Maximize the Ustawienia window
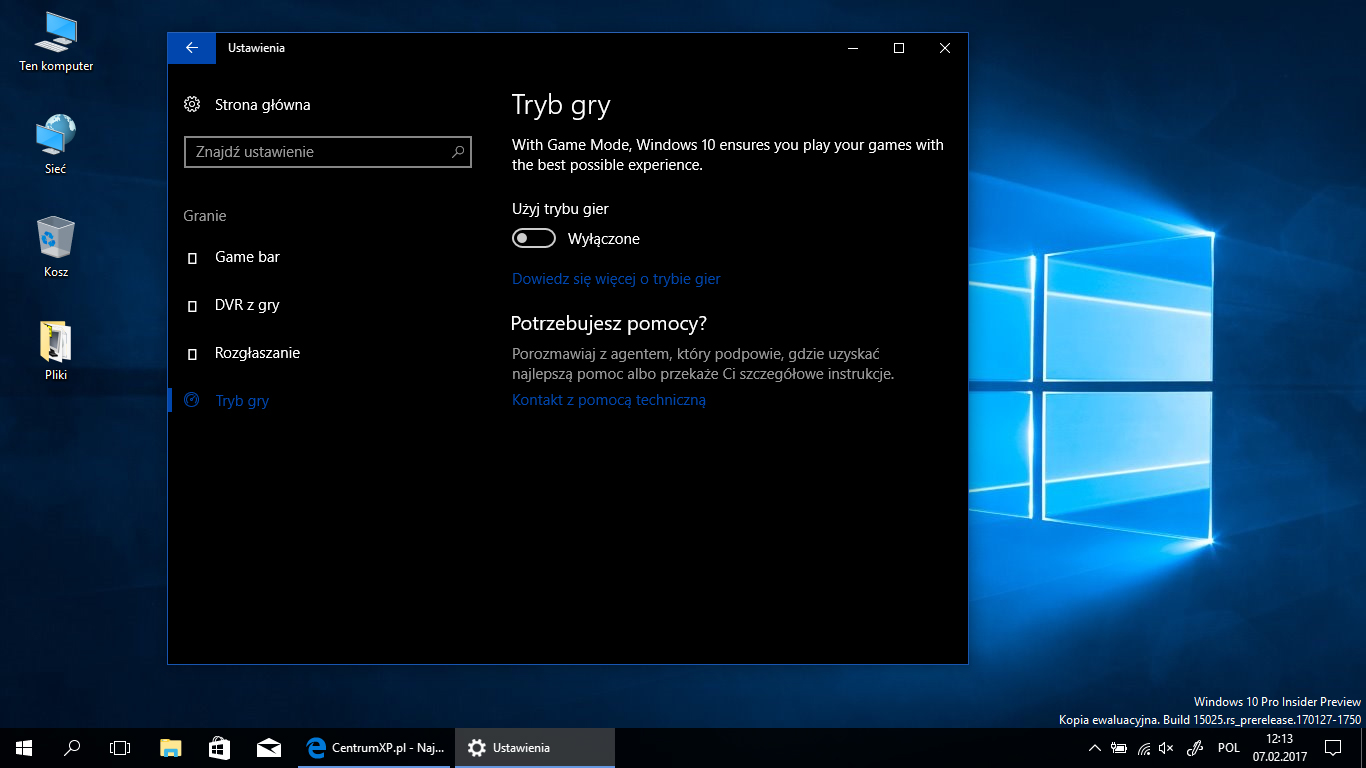This screenshot has height=768, width=1366. coord(899,48)
